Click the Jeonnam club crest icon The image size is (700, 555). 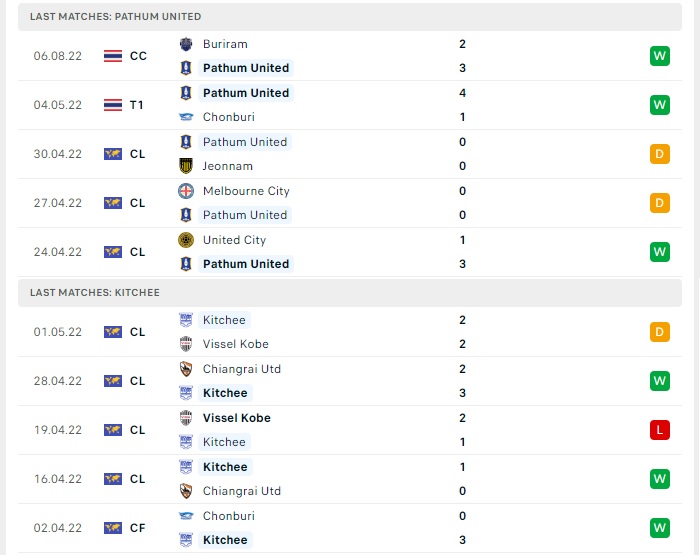coord(186,166)
